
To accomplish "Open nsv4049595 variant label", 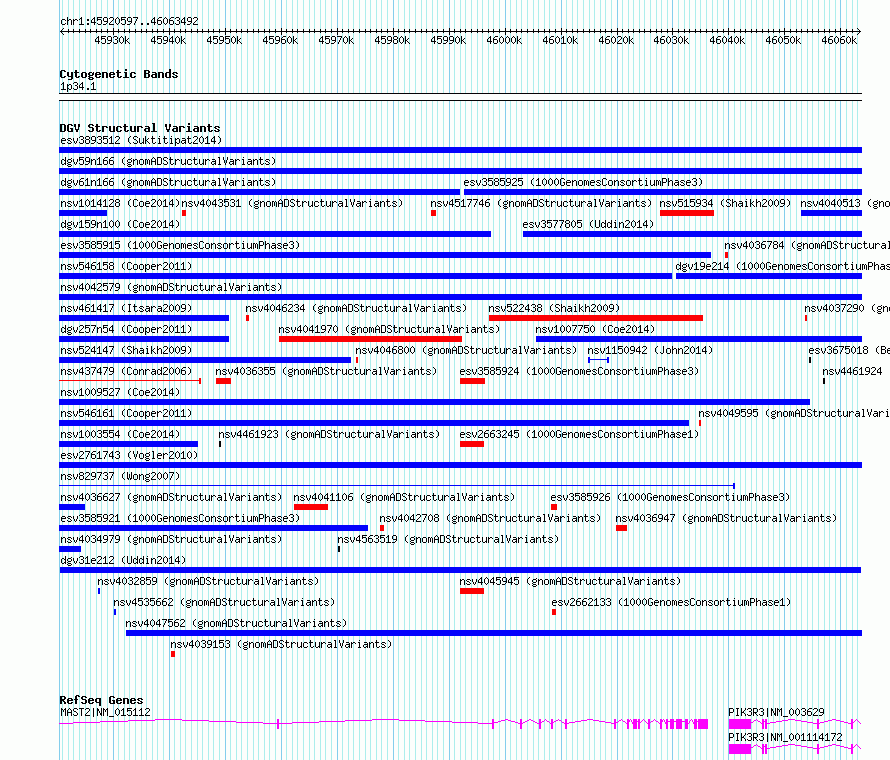I will [794, 413].
